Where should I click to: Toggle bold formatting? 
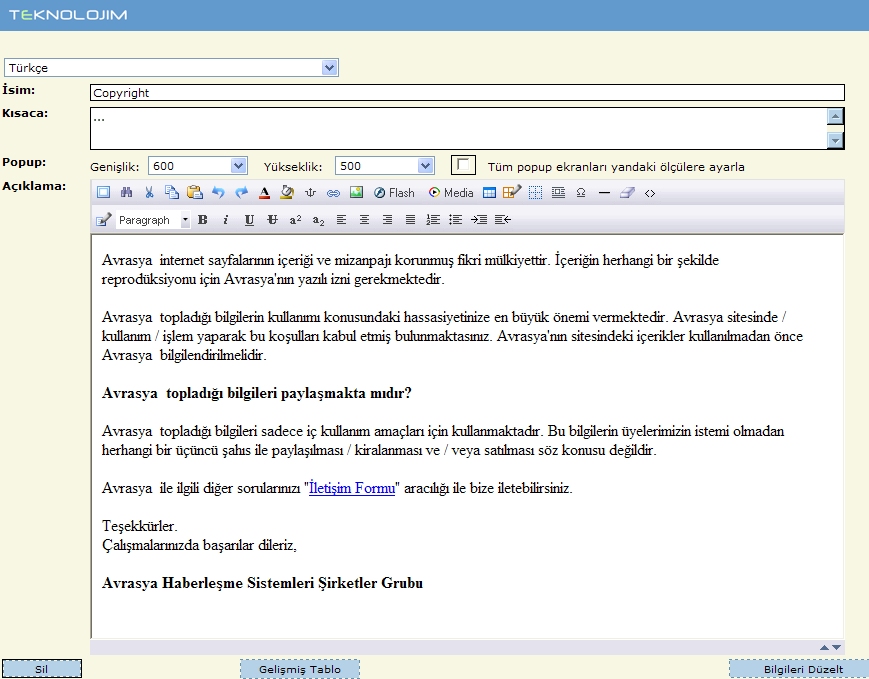pyautogui.click(x=203, y=219)
